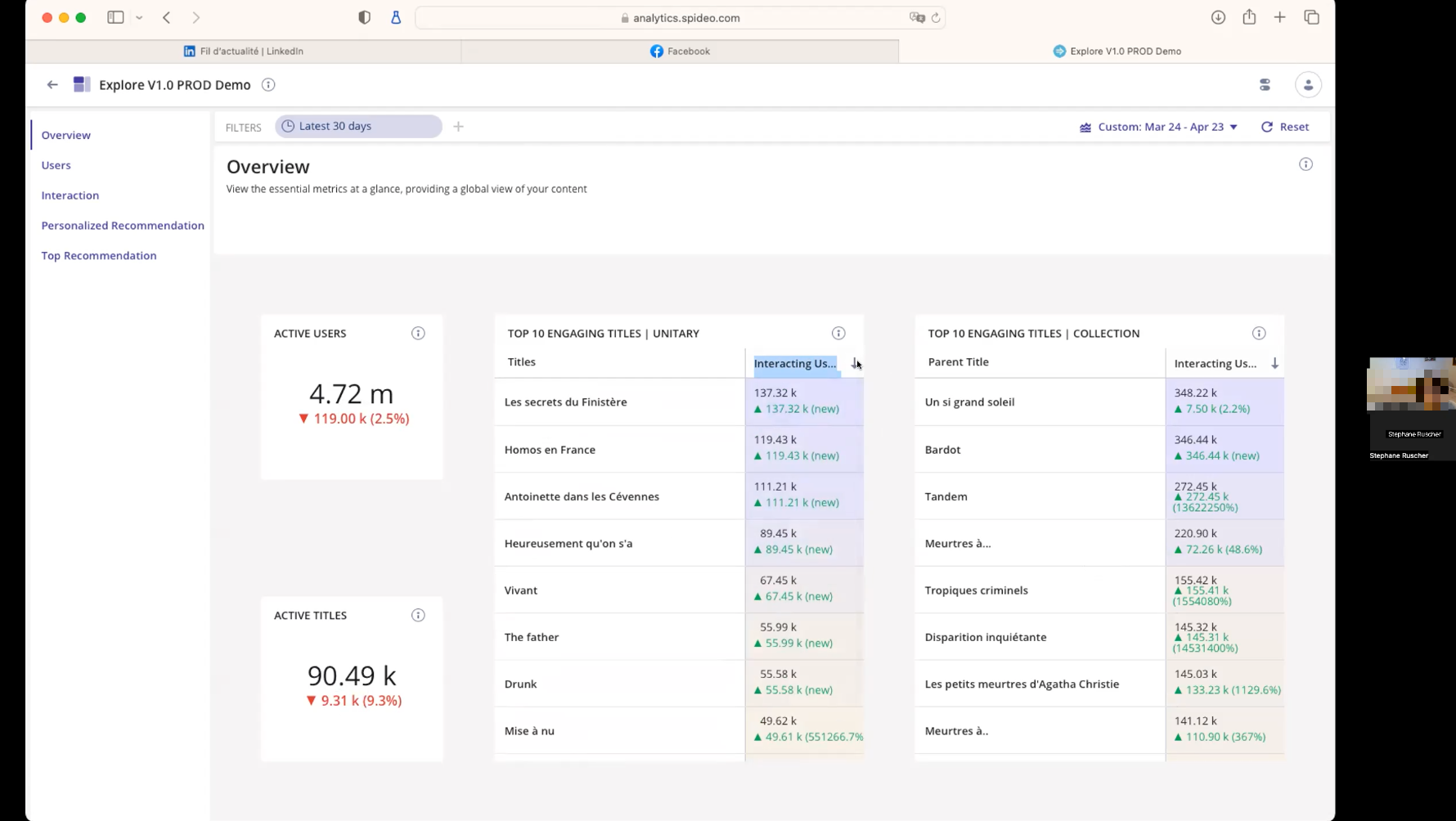
Task: Open the Users sidebar item
Action: click(x=56, y=165)
